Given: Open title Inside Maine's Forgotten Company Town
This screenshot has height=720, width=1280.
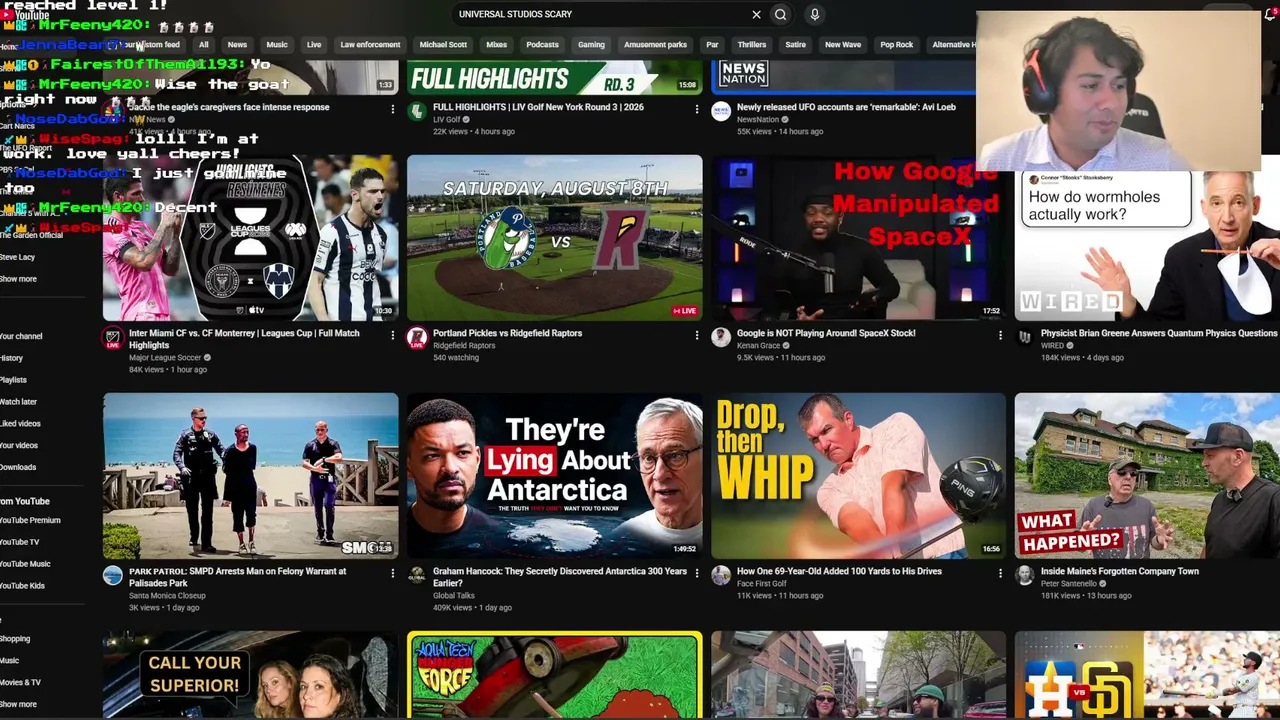Looking at the screenshot, I should click(1120, 571).
